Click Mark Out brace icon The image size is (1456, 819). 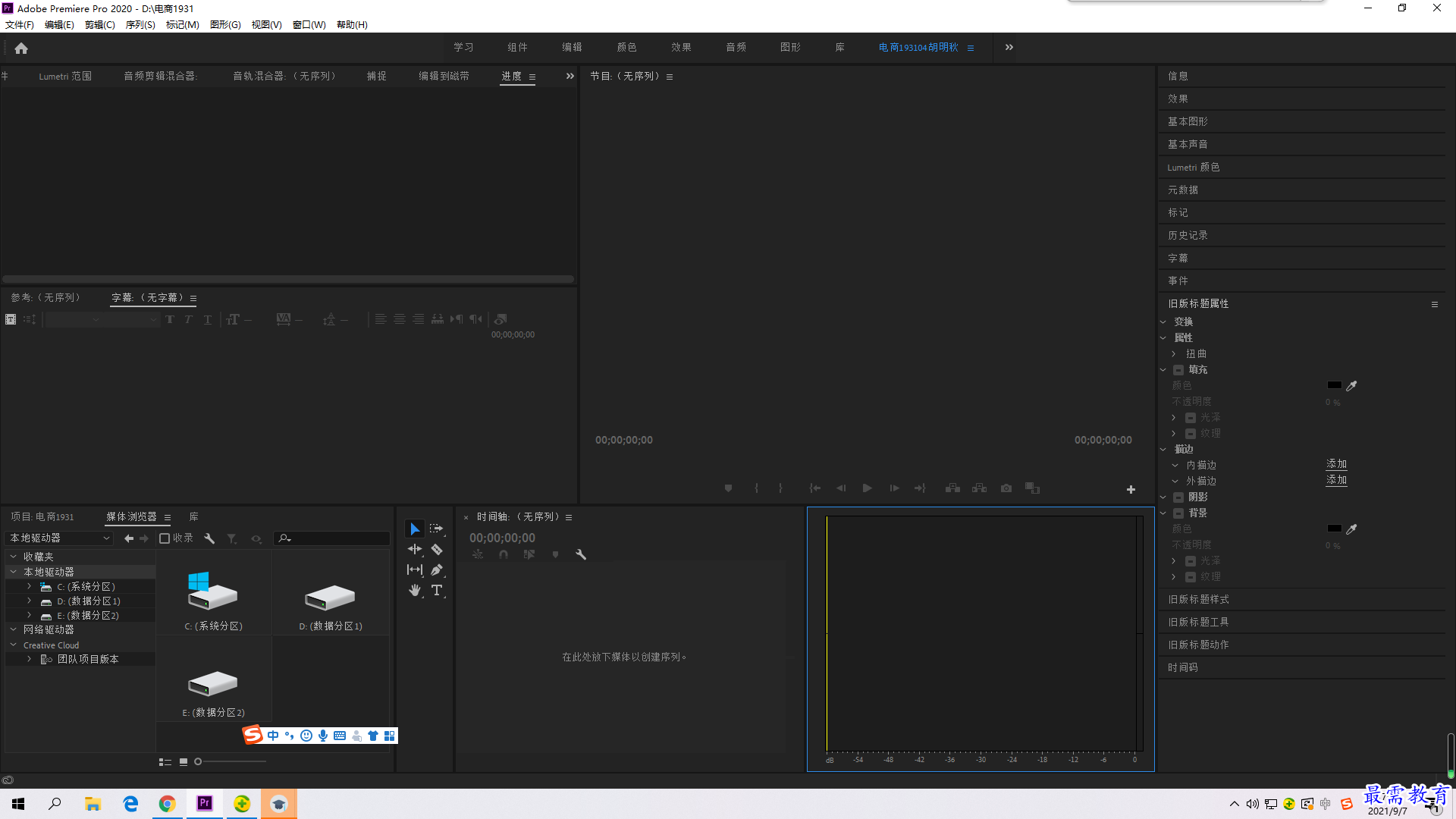(x=780, y=488)
